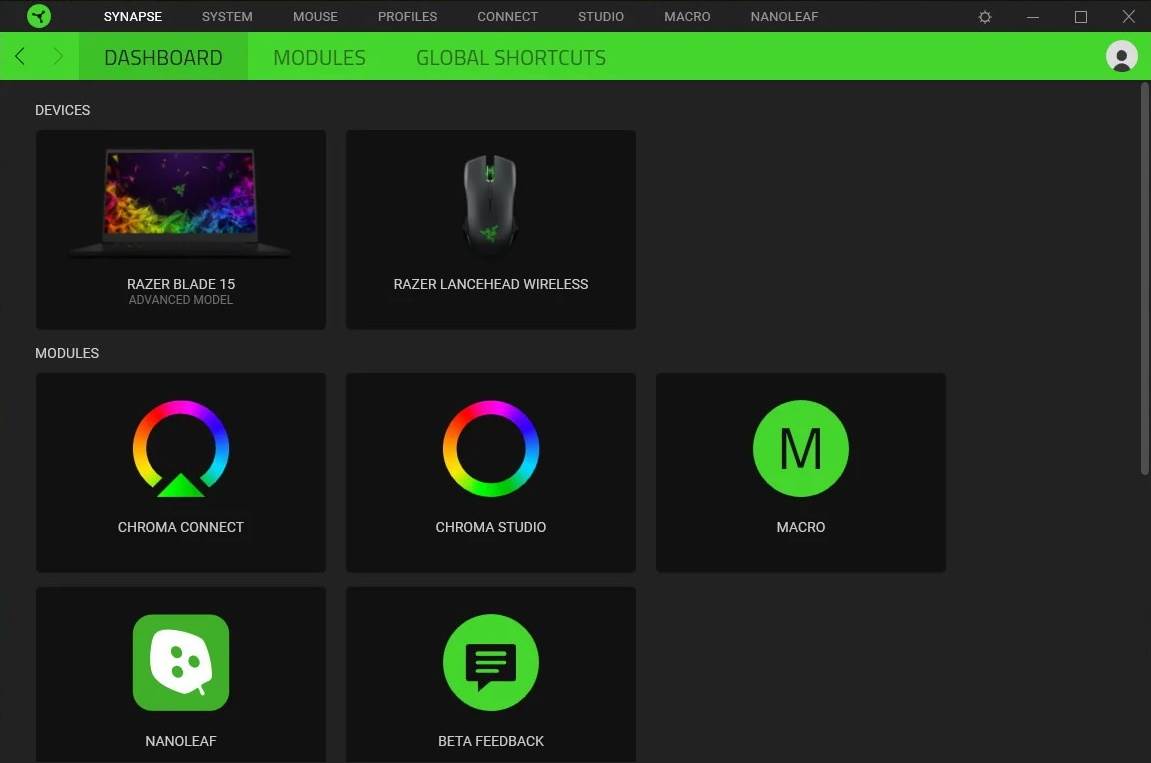The height and width of the screenshot is (763, 1151).
Task: Click the Razer logo in the top-left corner
Action: [x=39, y=16]
